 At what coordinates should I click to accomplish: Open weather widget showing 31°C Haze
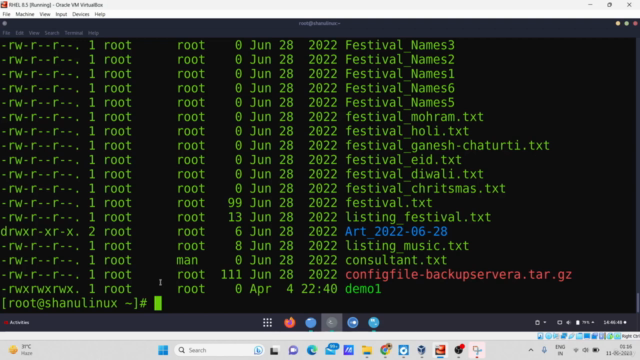point(20,350)
